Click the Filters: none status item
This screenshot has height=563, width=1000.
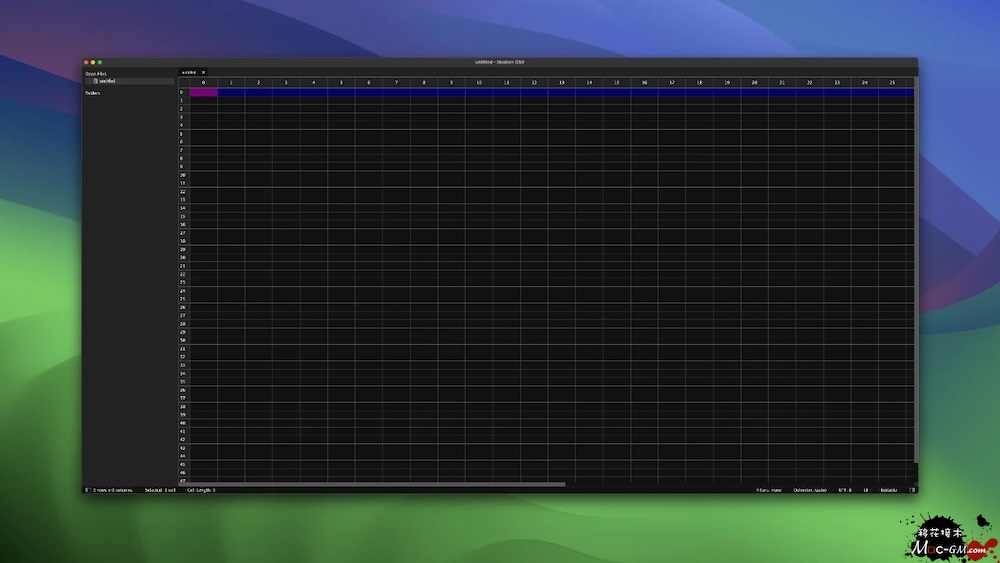tap(769, 490)
